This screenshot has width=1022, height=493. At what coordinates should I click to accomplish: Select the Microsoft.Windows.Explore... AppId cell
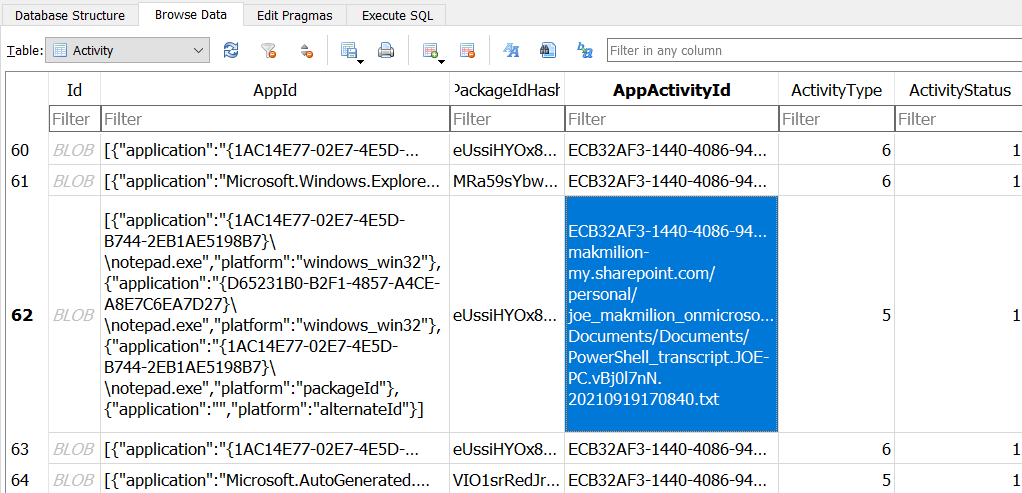coord(275,181)
